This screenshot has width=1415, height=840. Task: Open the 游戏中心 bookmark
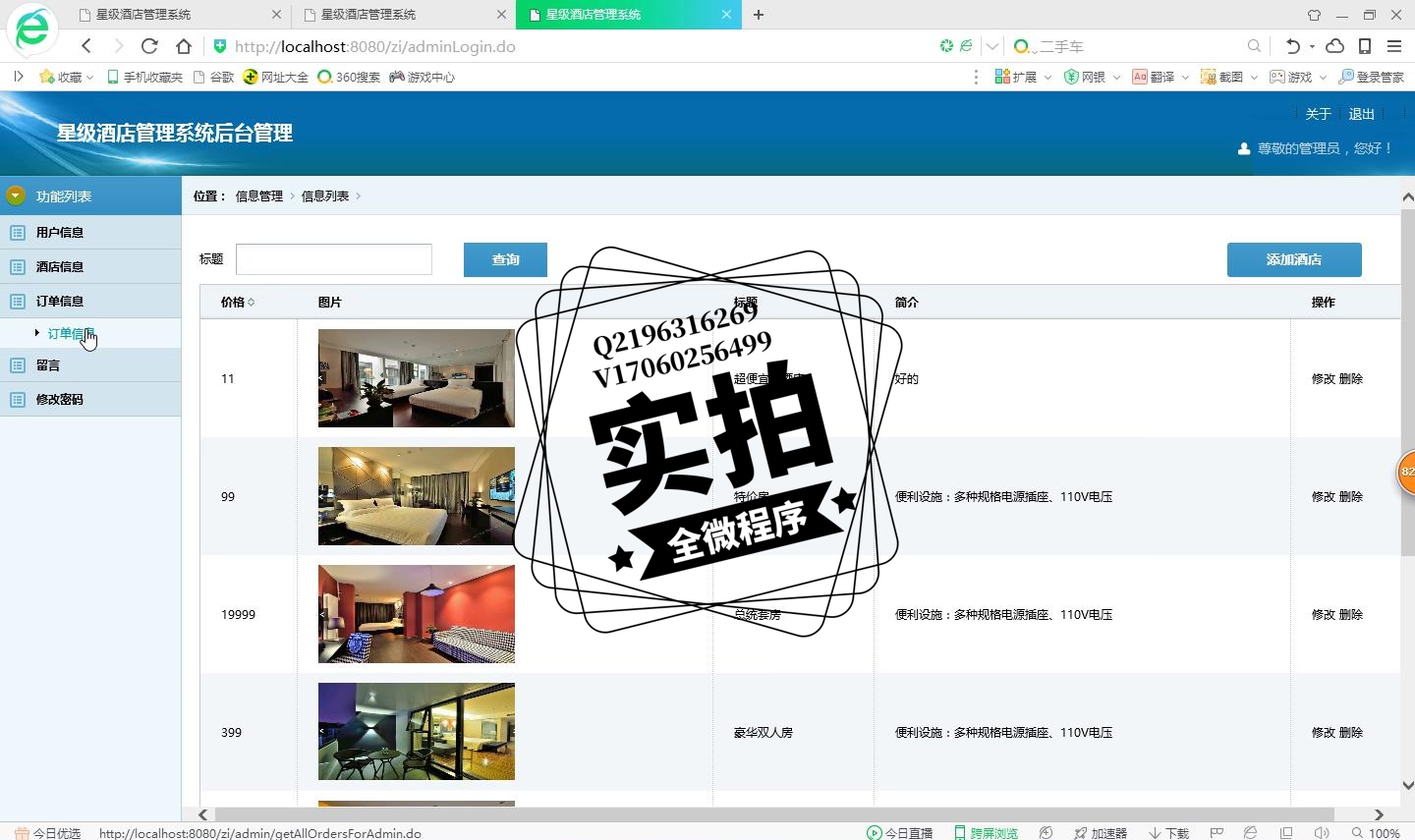(423, 77)
